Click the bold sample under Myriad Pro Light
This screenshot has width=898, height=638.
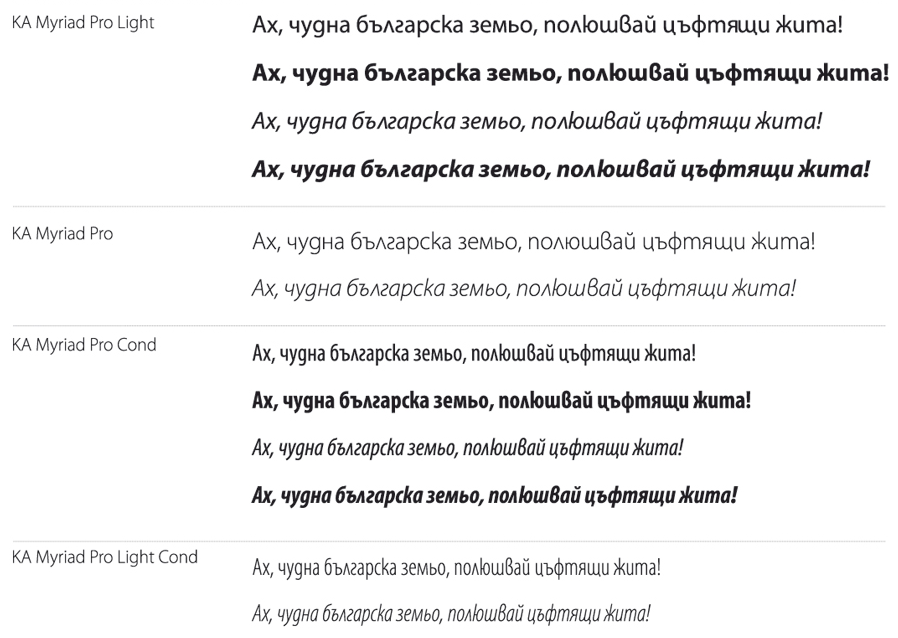coord(571,74)
